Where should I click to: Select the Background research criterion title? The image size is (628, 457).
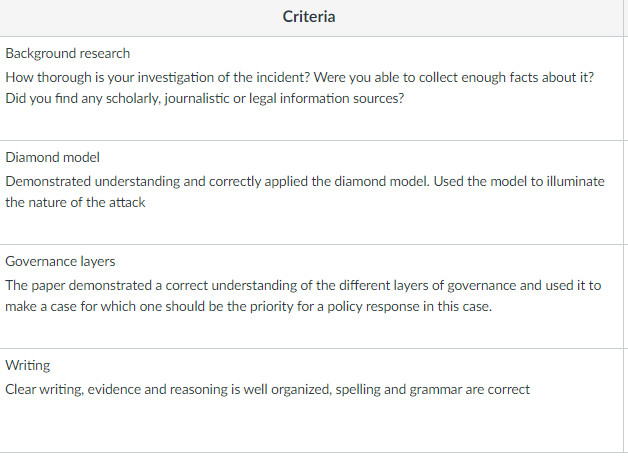click(x=68, y=53)
